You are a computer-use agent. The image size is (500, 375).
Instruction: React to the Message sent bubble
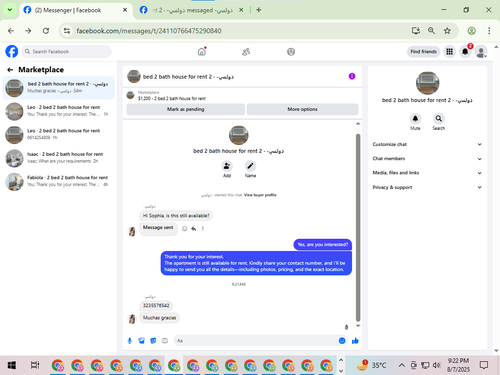coord(185,229)
